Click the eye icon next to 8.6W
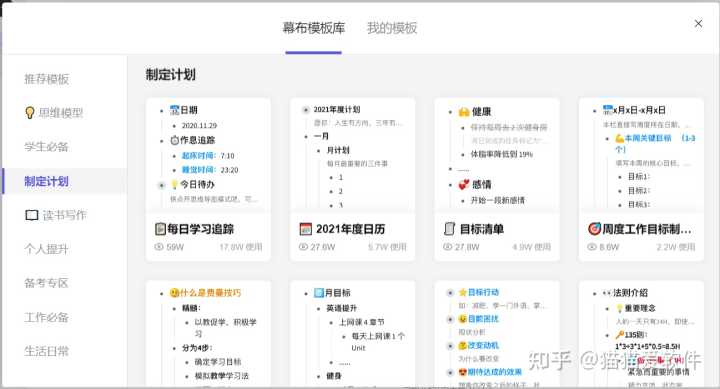Viewport: 720px width, 389px height. 592,247
